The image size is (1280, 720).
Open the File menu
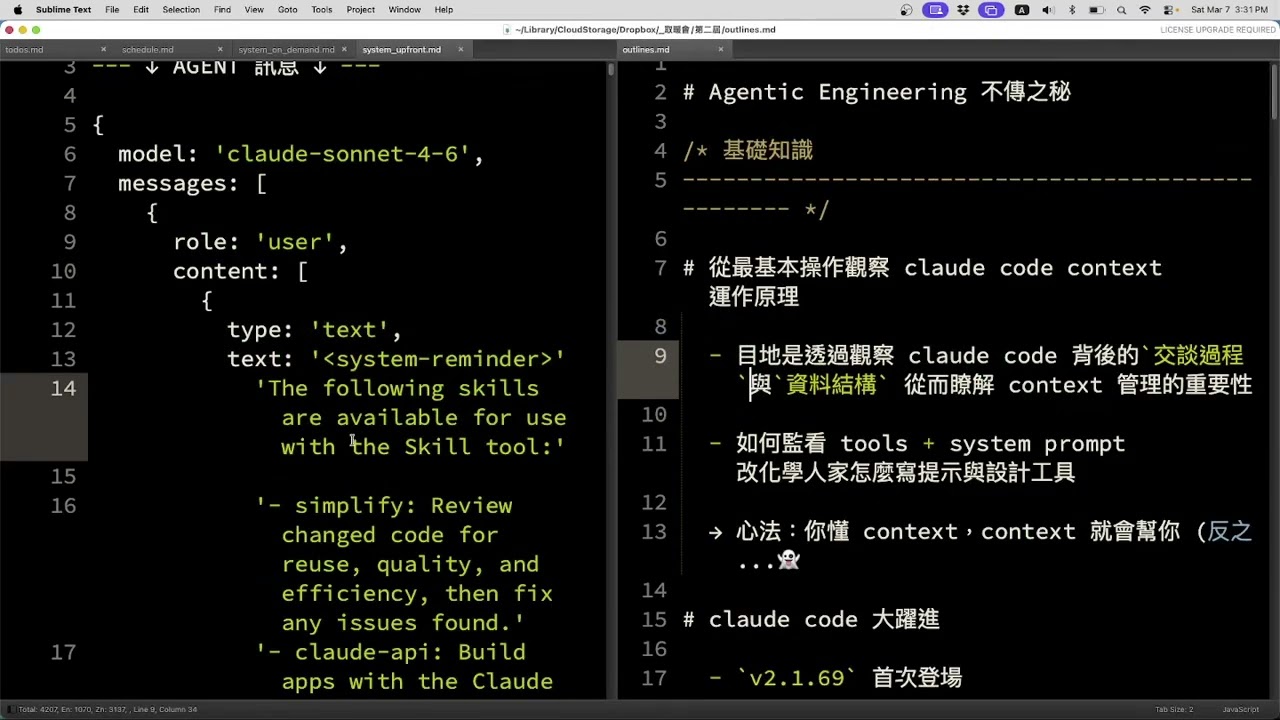112,9
